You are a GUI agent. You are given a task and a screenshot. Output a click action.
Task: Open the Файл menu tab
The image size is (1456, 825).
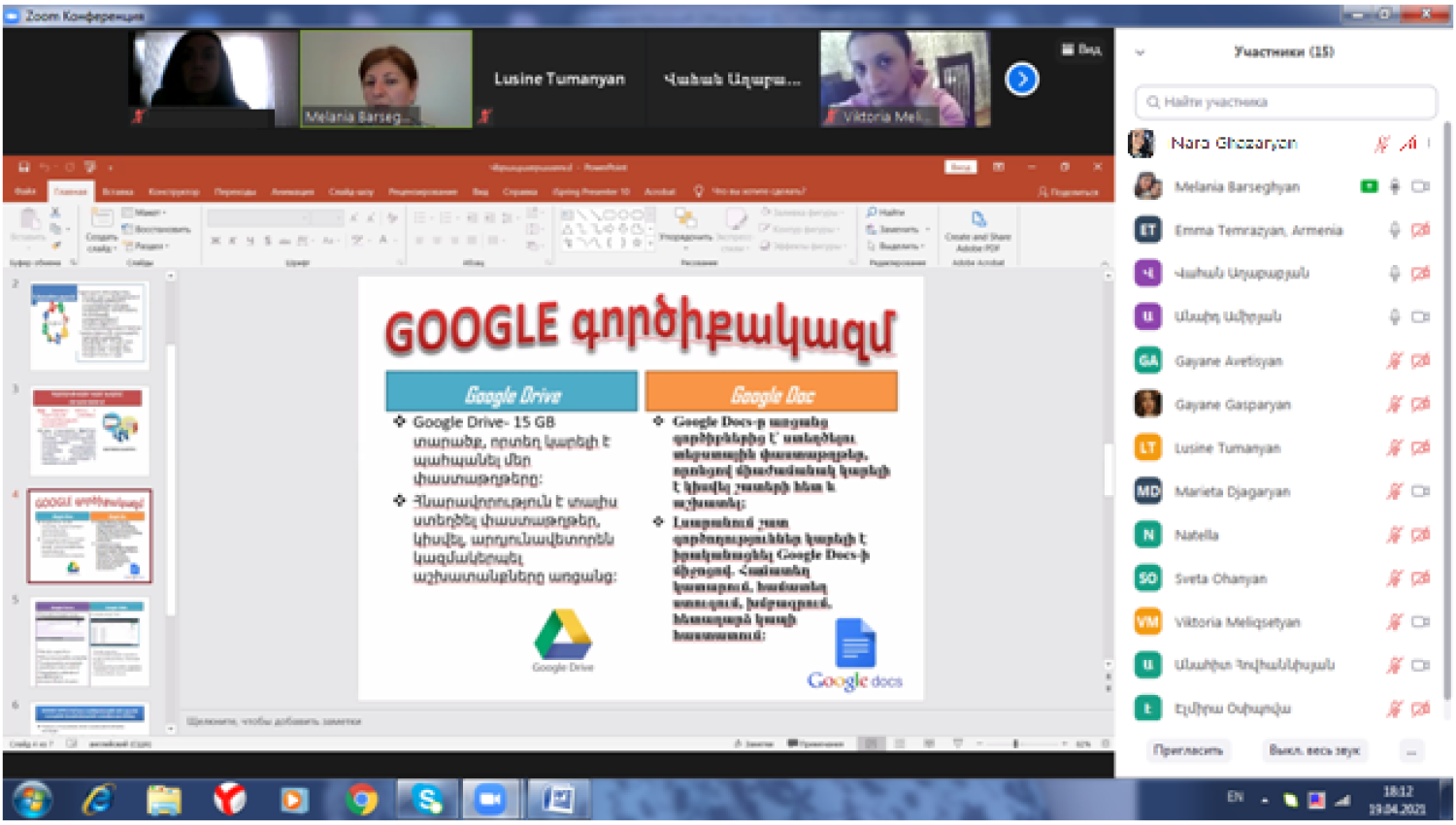25,192
